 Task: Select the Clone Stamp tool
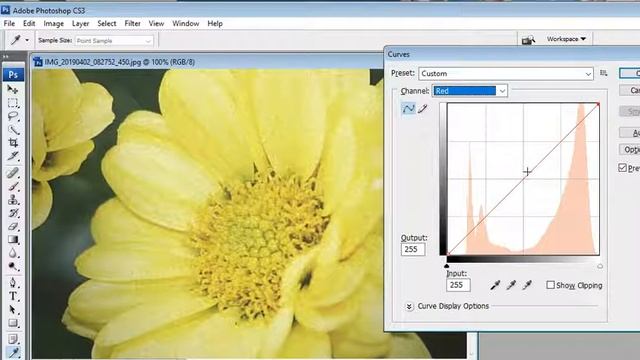tap(13, 200)
